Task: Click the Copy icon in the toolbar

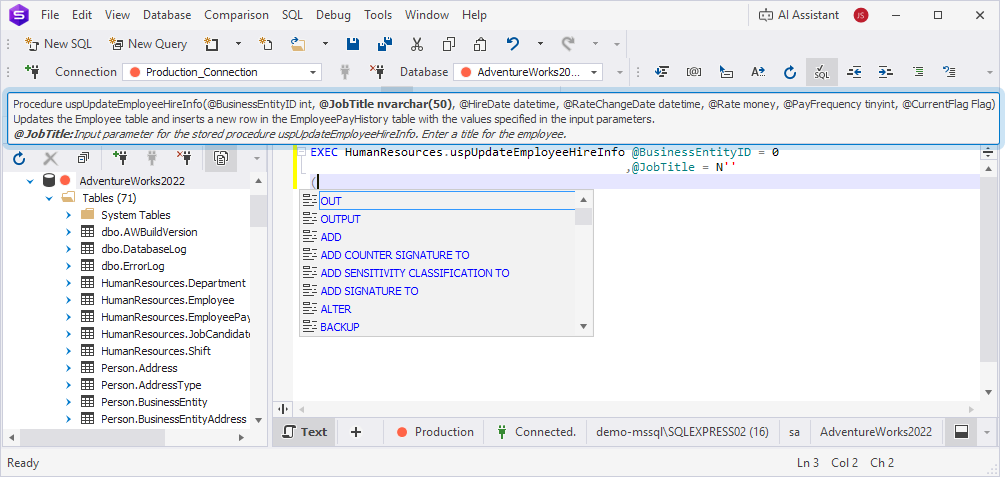Action: coord(449,44)
